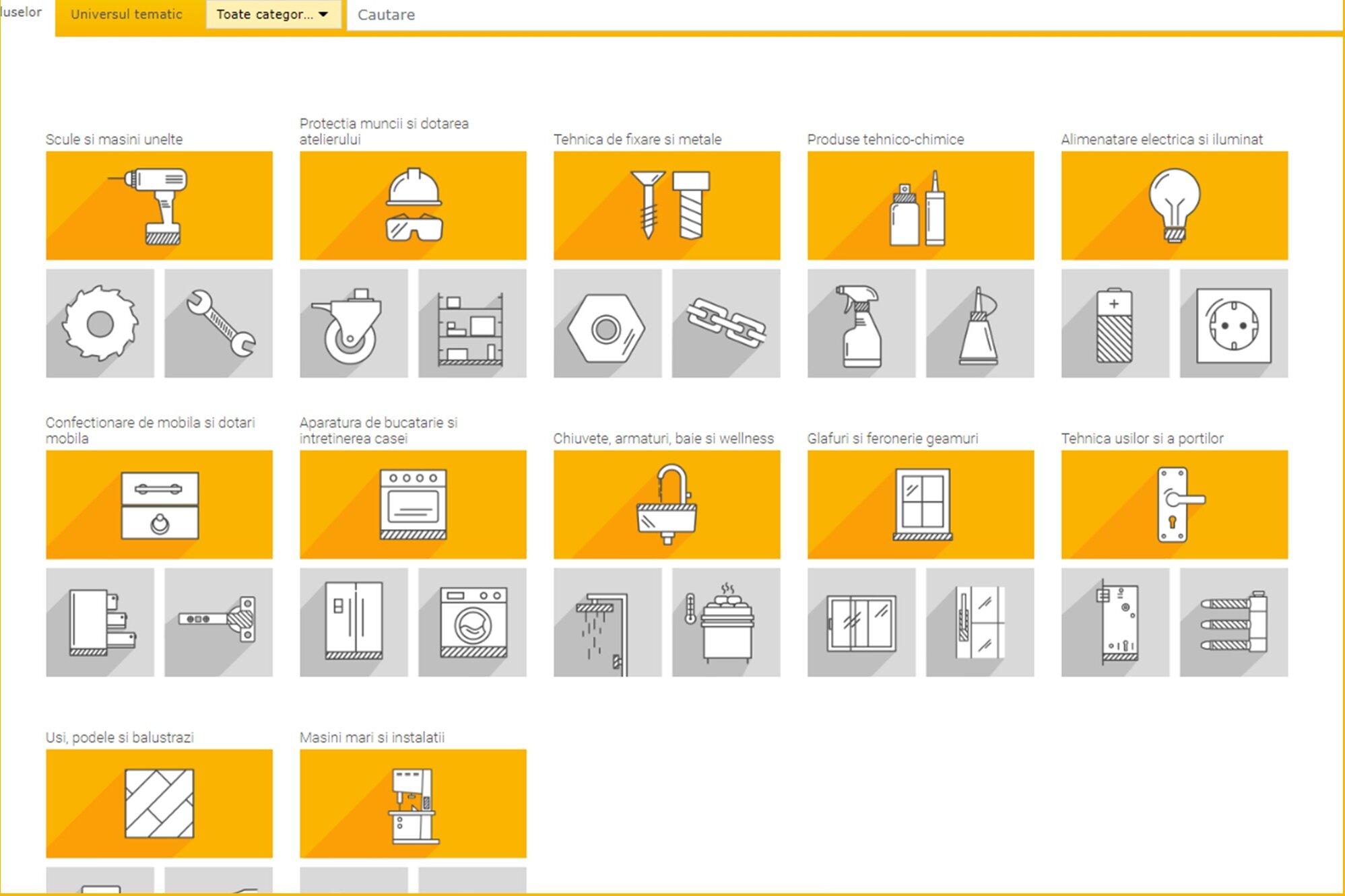Open the circular saw blade tile

100,323
